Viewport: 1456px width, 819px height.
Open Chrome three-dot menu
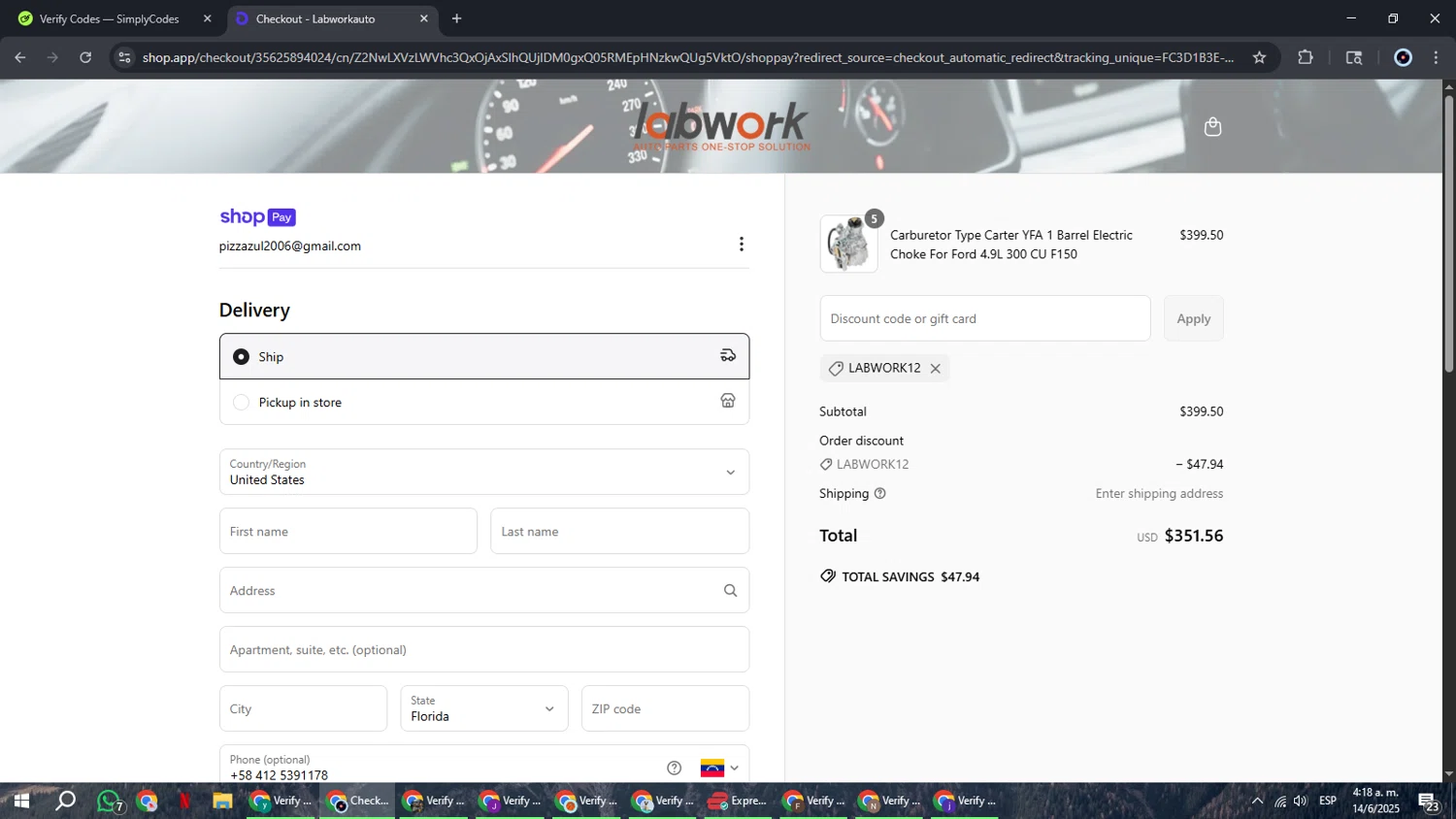click(1436, 57)
